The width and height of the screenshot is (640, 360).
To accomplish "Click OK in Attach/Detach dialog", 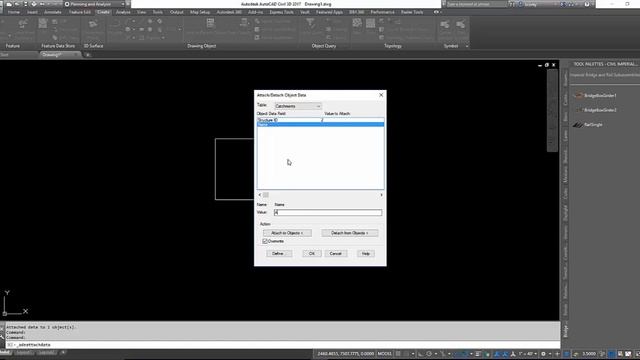I will 311,253.
